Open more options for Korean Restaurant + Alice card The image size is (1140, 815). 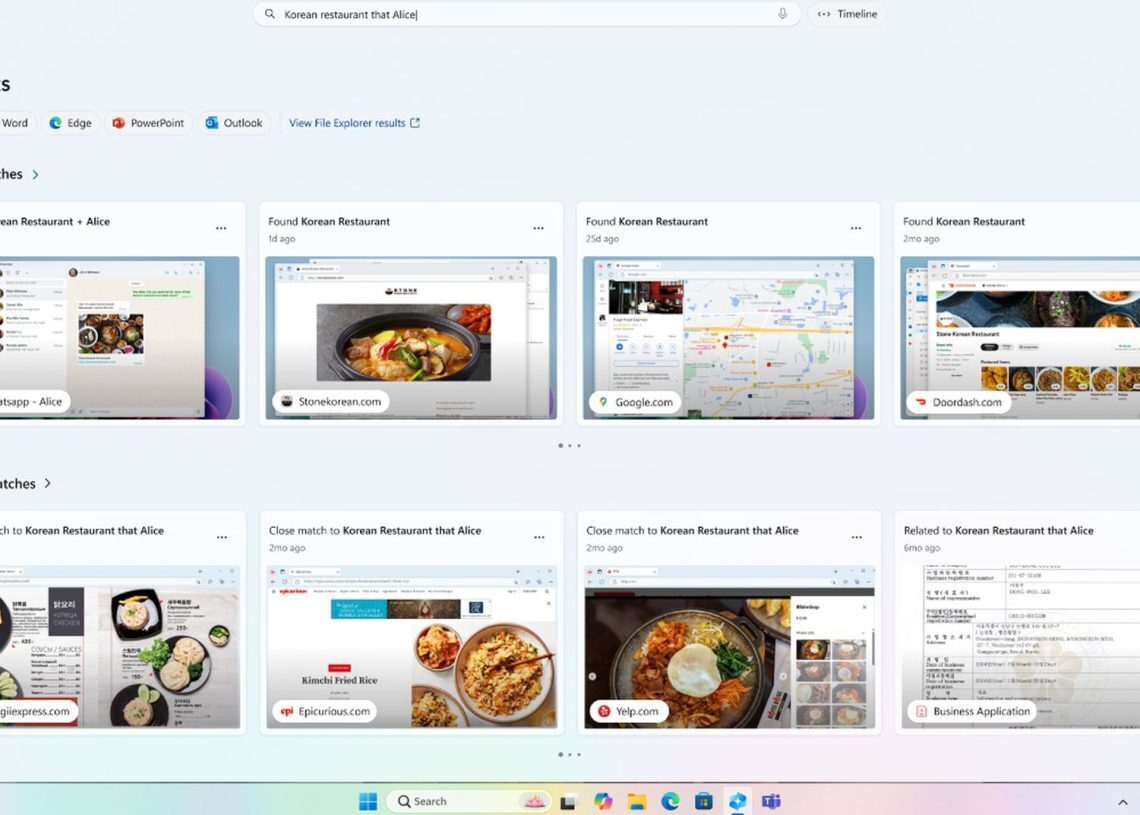(x=221, y=228)
